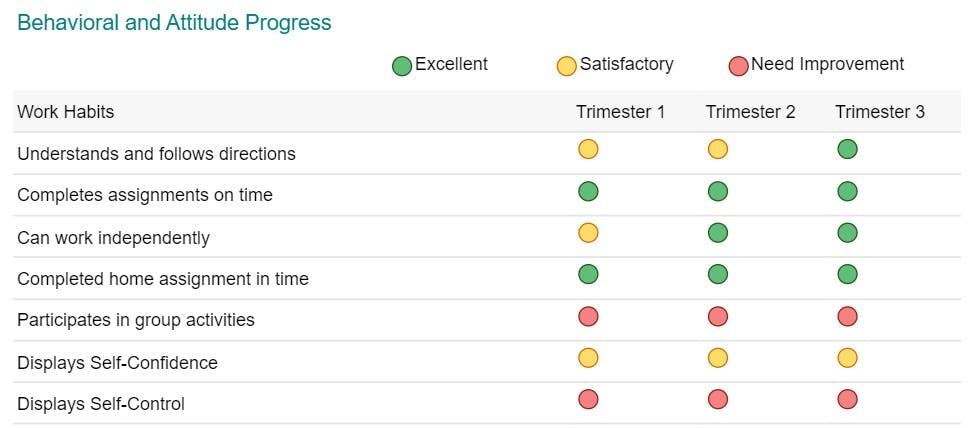Click the Trimester 2 column header
973x428 pixels.
coord(750,112)
